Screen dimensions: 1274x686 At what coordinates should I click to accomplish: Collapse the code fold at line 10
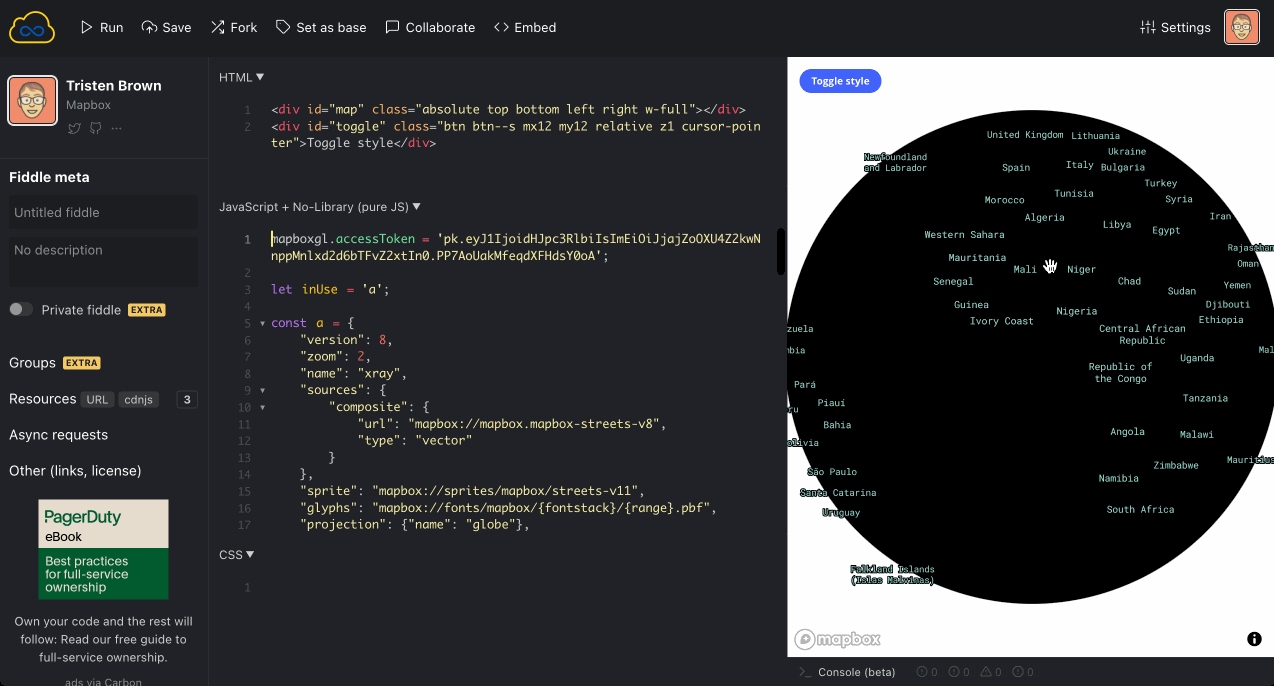(262, 407)
